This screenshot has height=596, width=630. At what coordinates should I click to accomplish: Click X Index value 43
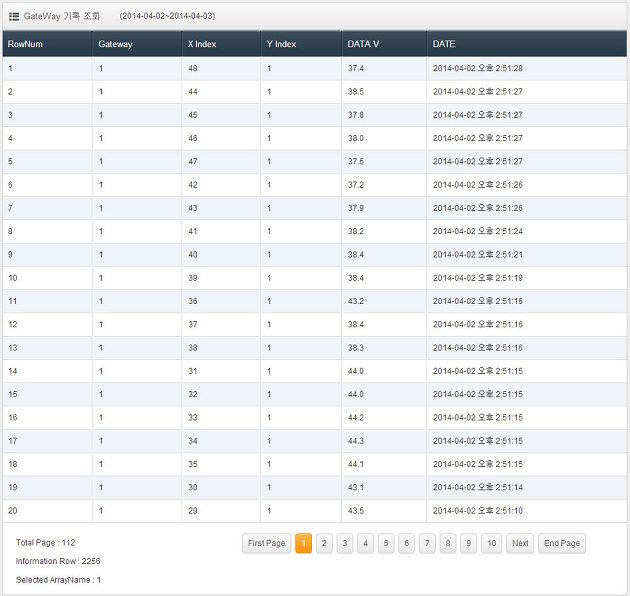click(x=193, y=208)
